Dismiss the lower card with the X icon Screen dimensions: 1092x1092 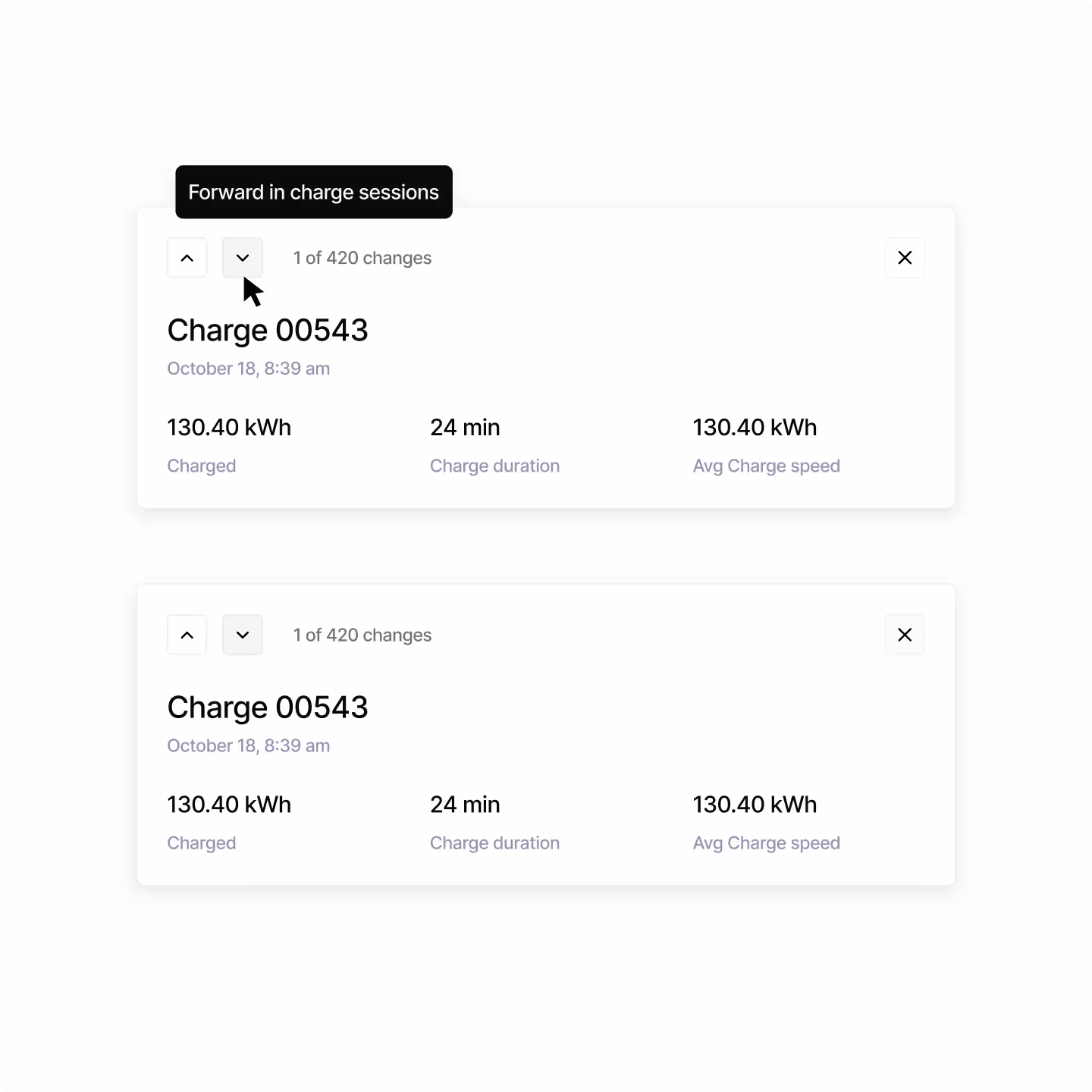(x=905, y=635)
